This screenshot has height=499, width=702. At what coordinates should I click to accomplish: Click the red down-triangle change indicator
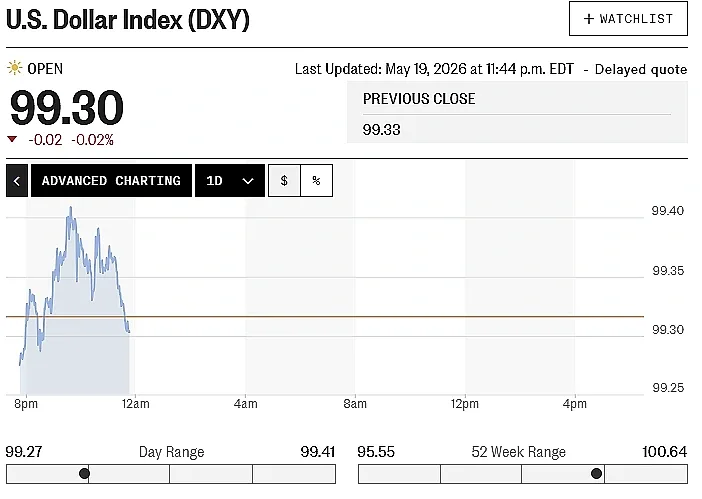pyautogui.click(x=12, y=140)
